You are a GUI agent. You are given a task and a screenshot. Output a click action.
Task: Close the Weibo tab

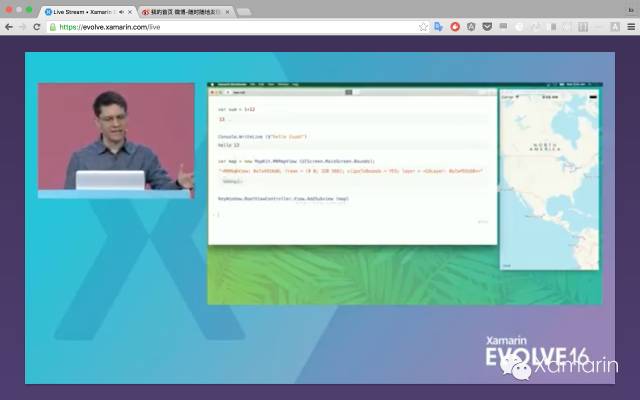(227, 12)
